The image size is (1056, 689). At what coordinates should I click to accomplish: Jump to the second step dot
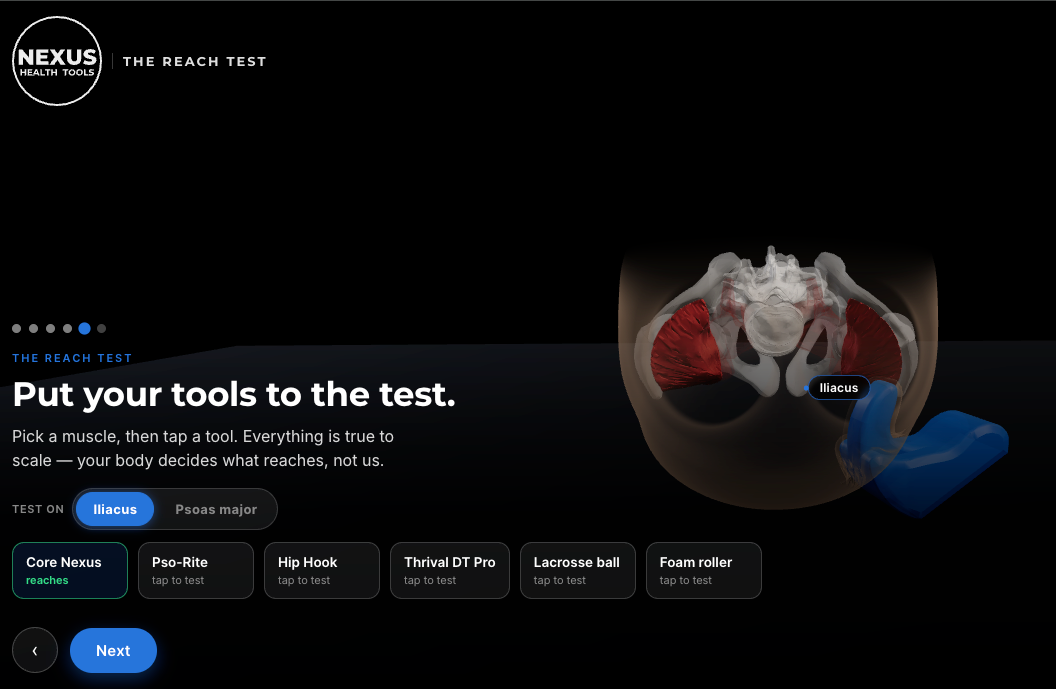pos(34,329)
